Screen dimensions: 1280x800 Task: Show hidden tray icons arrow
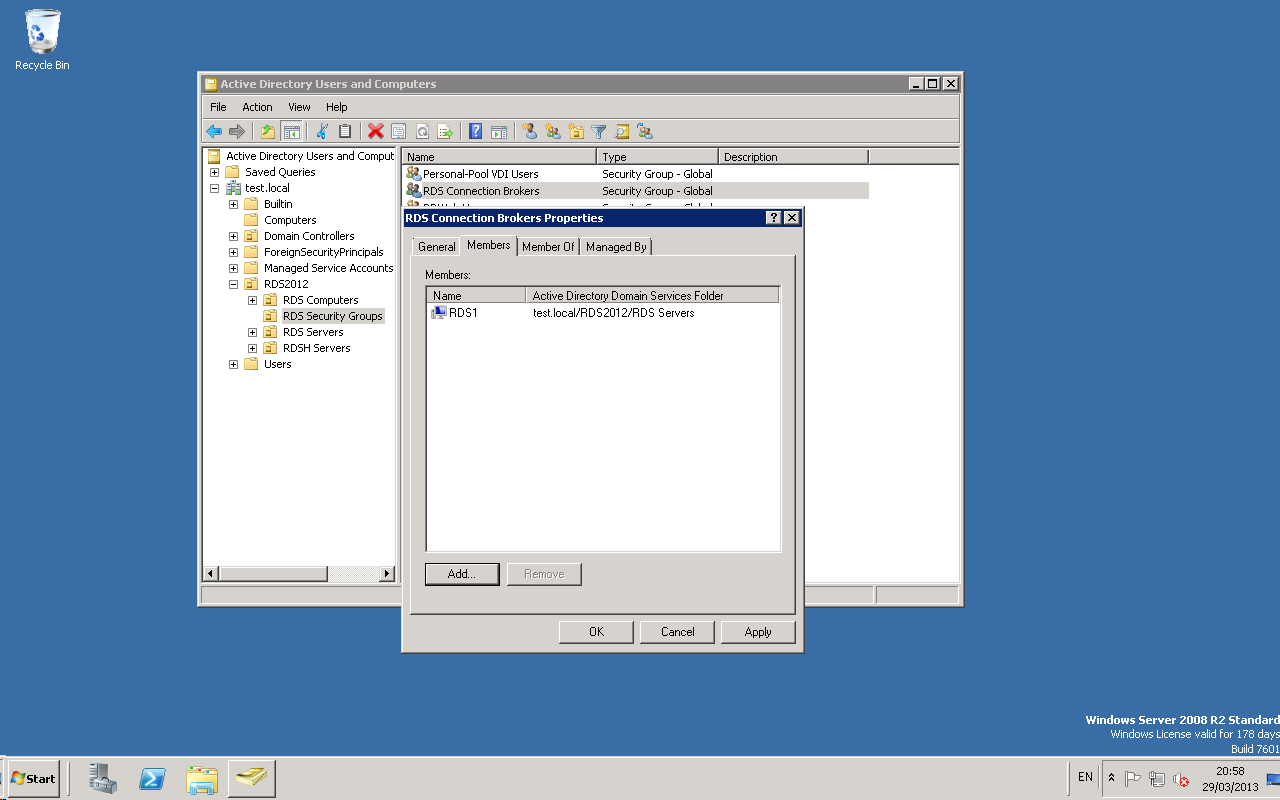(1111, 778)
